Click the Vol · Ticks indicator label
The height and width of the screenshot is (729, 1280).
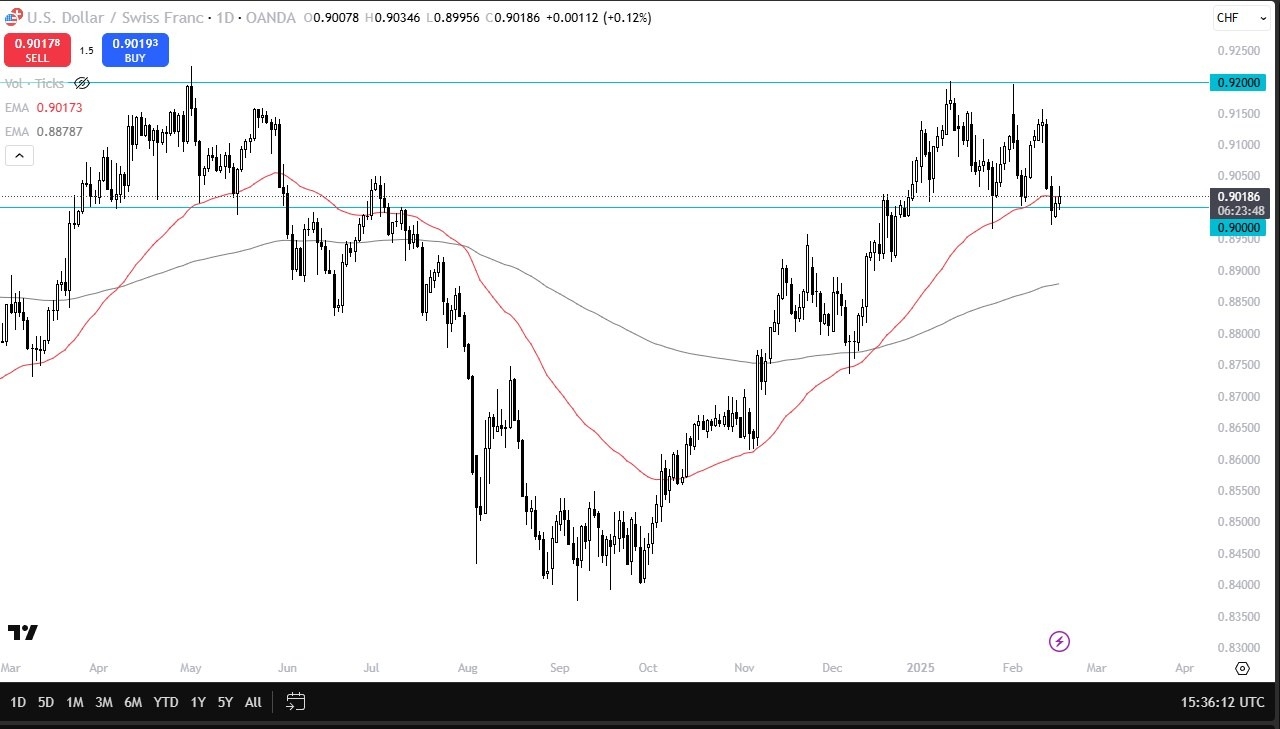coord(34,84)
